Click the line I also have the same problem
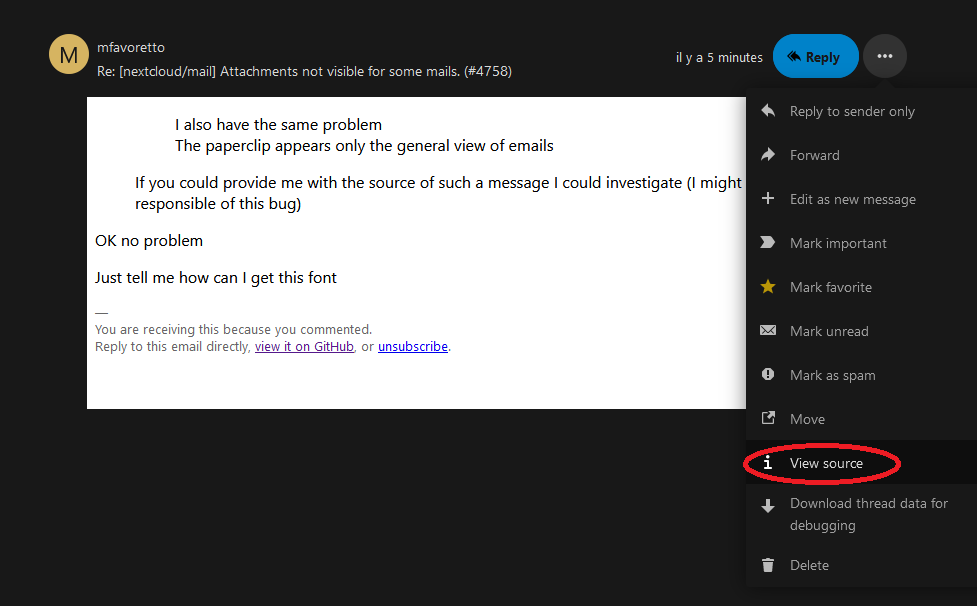 tap(279, 125)
